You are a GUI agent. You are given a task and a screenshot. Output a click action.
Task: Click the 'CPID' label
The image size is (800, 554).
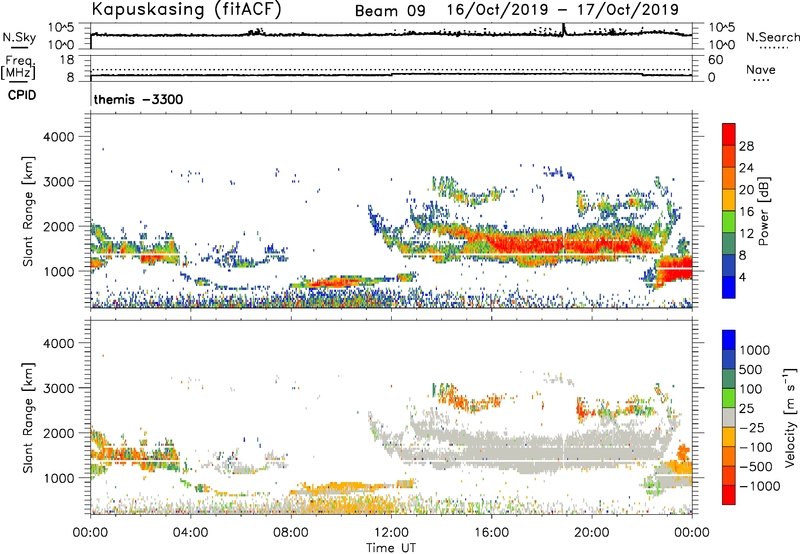pos(22,95)
